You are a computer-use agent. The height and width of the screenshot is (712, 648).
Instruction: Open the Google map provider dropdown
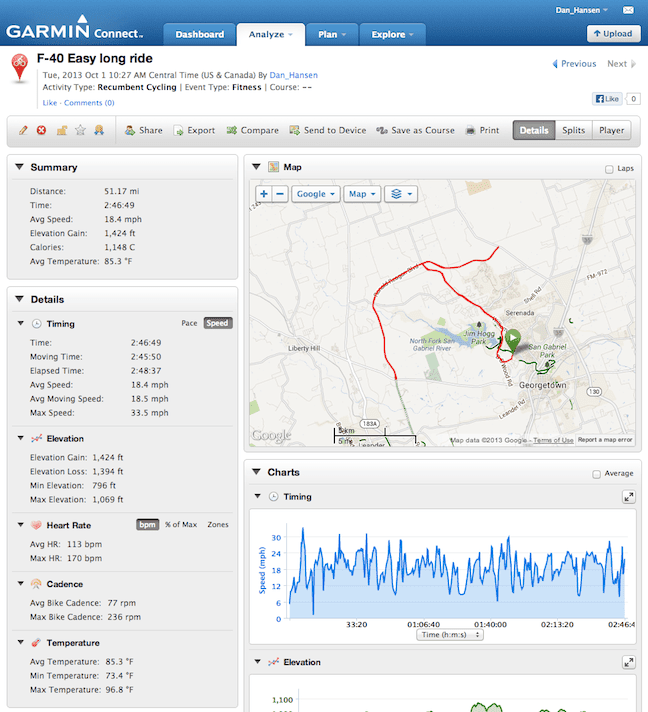(x=315, y=194)
